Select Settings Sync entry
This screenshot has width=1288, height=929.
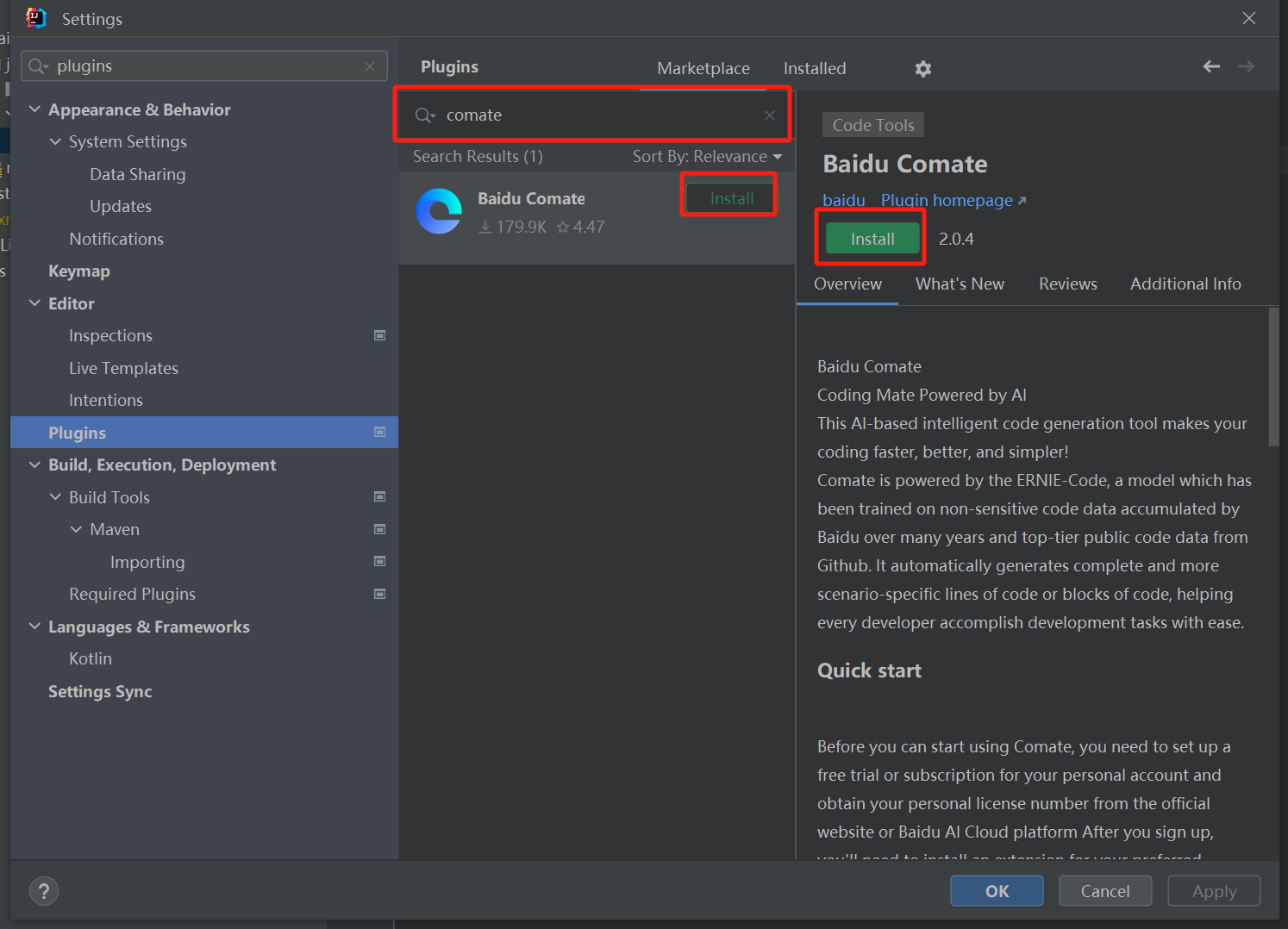coord(100,691)
